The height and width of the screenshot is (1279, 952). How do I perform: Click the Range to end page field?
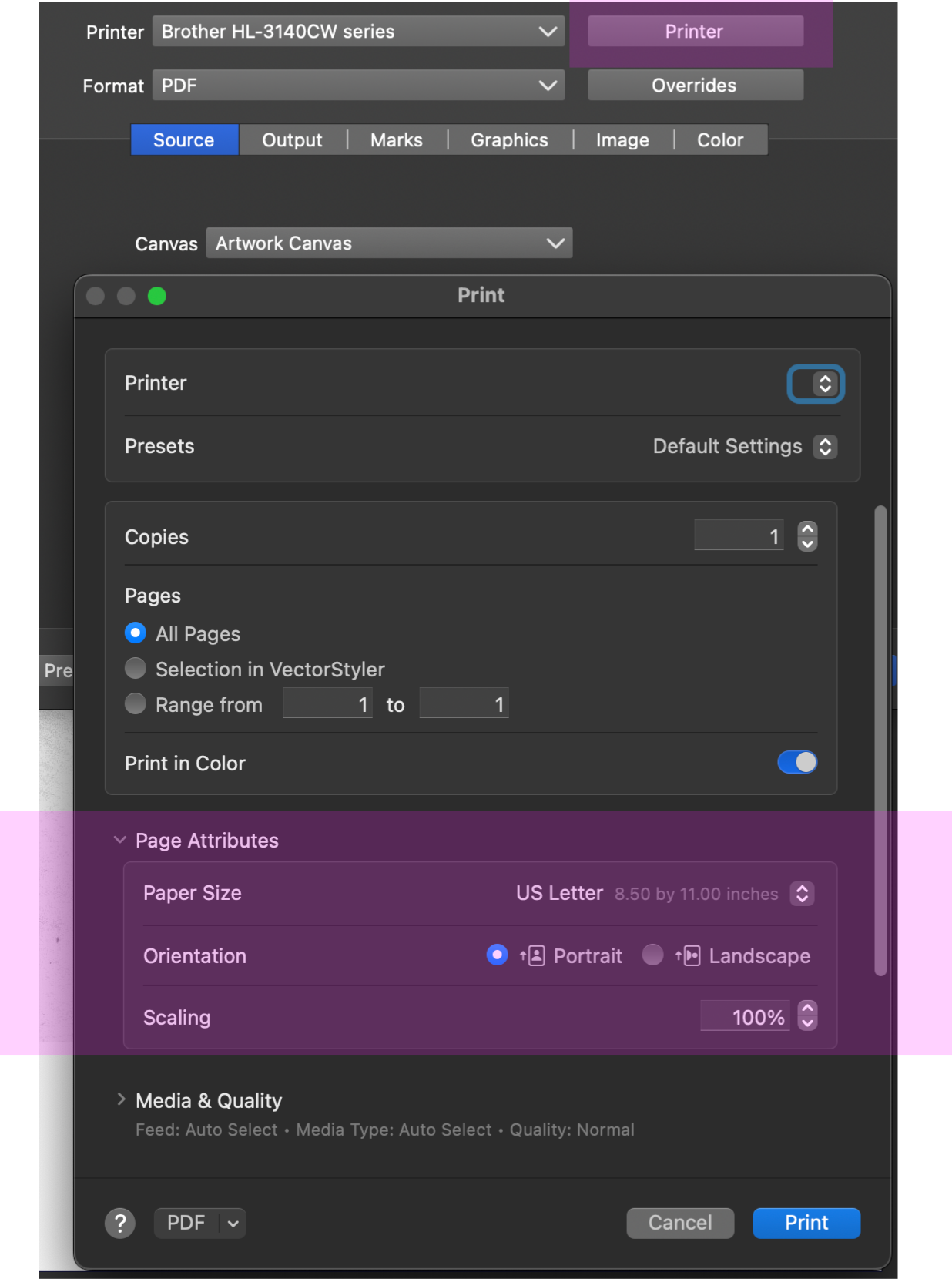[x=464, y=703]
